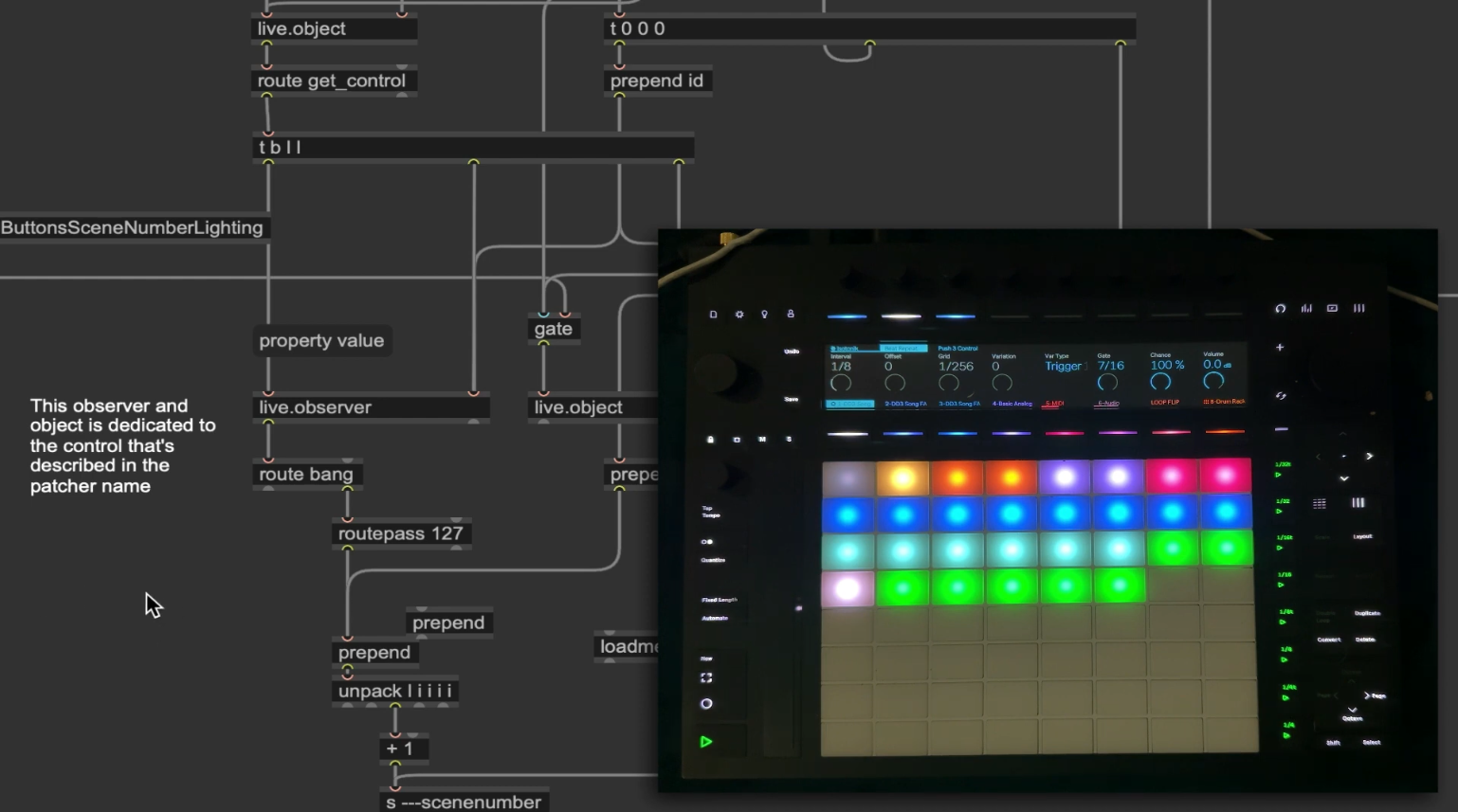
Task: Click the routepass 127 object in the patcher
Action: coord(400,533)
